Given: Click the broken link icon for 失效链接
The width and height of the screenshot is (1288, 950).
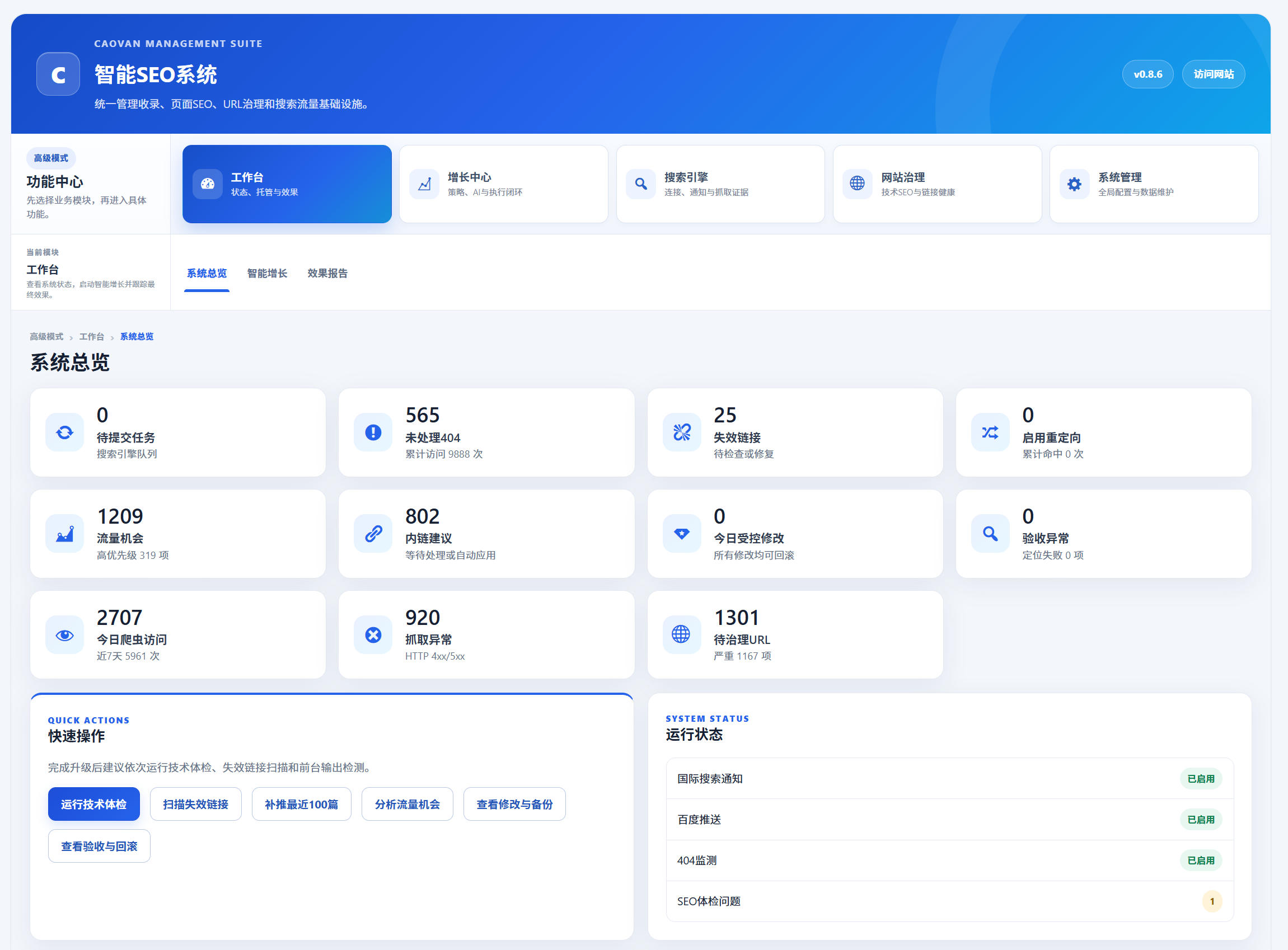Looking at the screenshot, I should [x=682, y=432].
